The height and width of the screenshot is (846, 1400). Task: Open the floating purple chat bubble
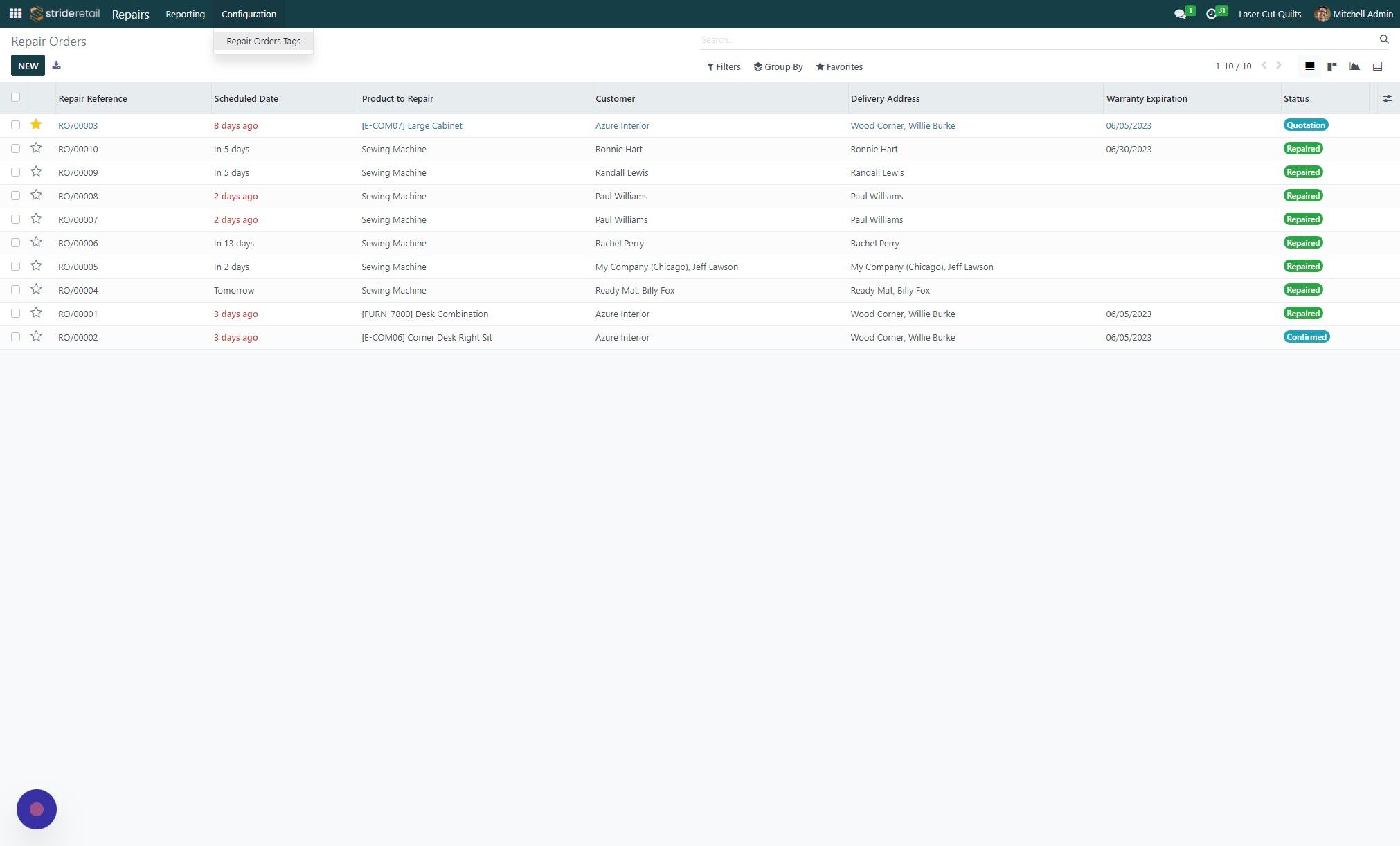coord(37,809)
